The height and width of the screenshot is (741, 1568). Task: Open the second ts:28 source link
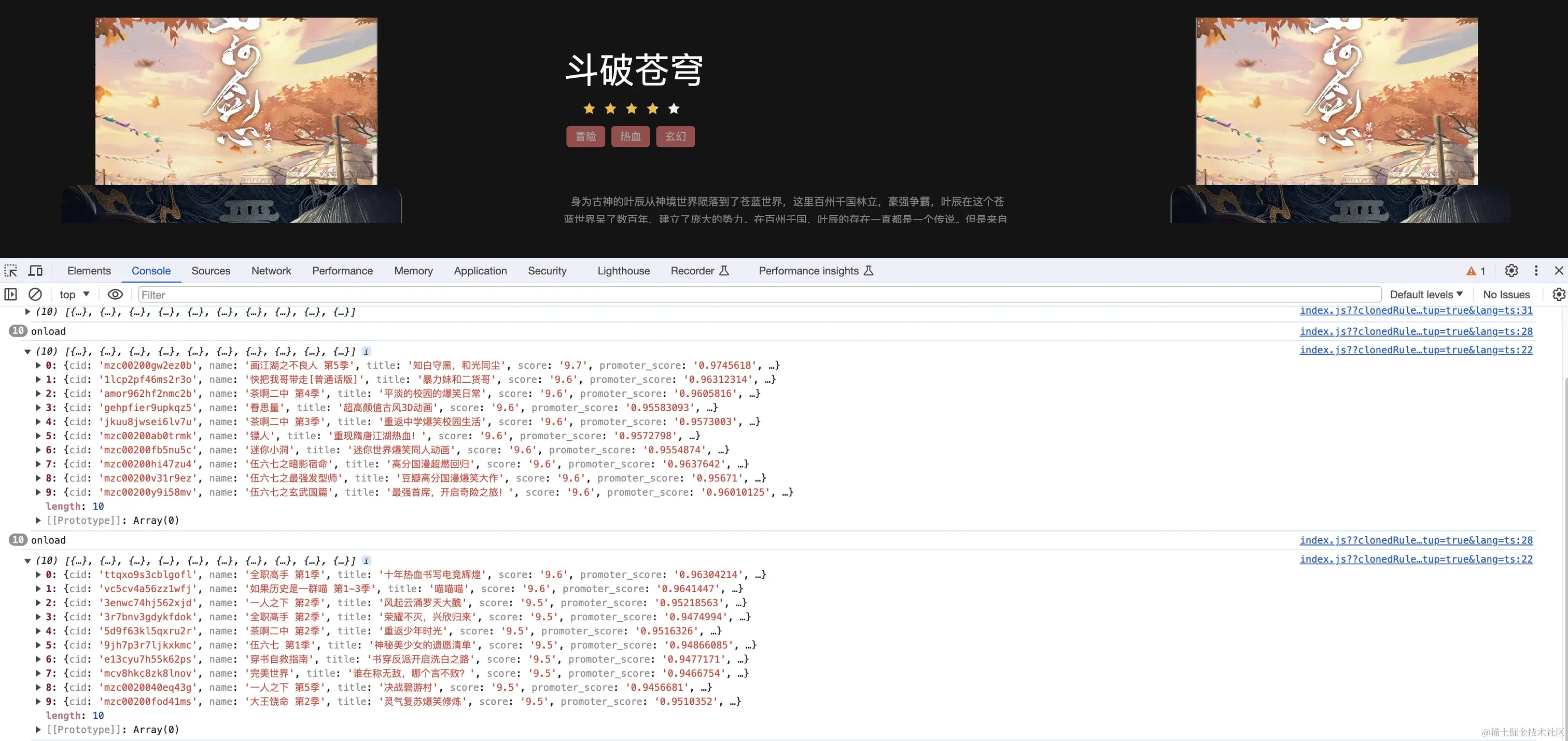pyautogui.click(x=1416, y=541)
